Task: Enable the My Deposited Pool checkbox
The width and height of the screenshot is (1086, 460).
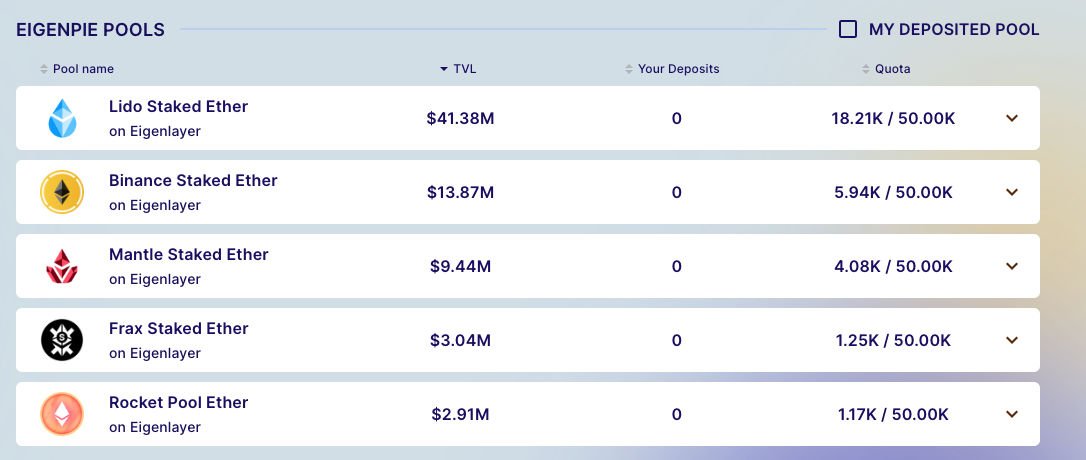Action: click(848, 29)
